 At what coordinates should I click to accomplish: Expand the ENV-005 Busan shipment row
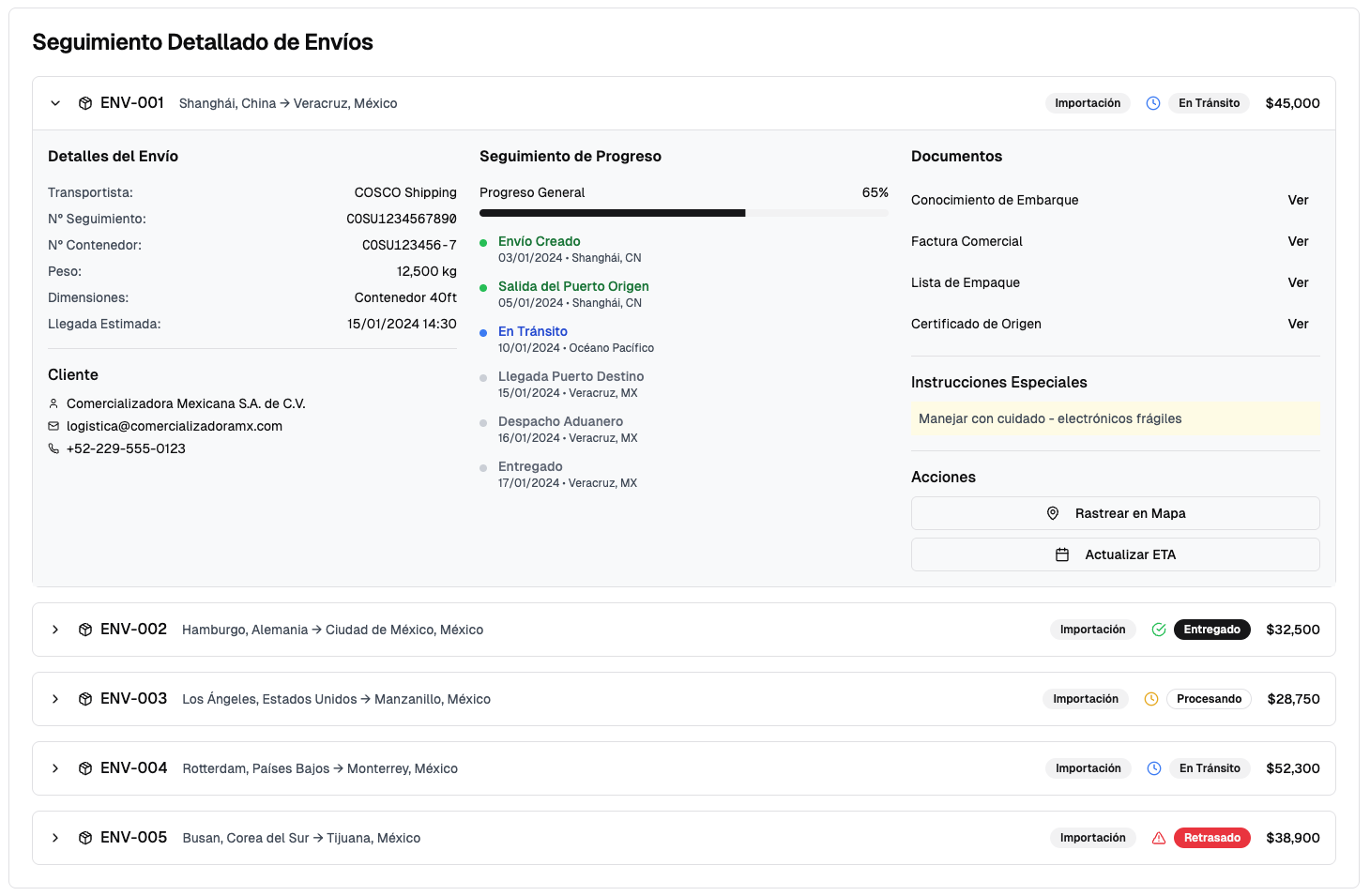(x=55, y=838)
